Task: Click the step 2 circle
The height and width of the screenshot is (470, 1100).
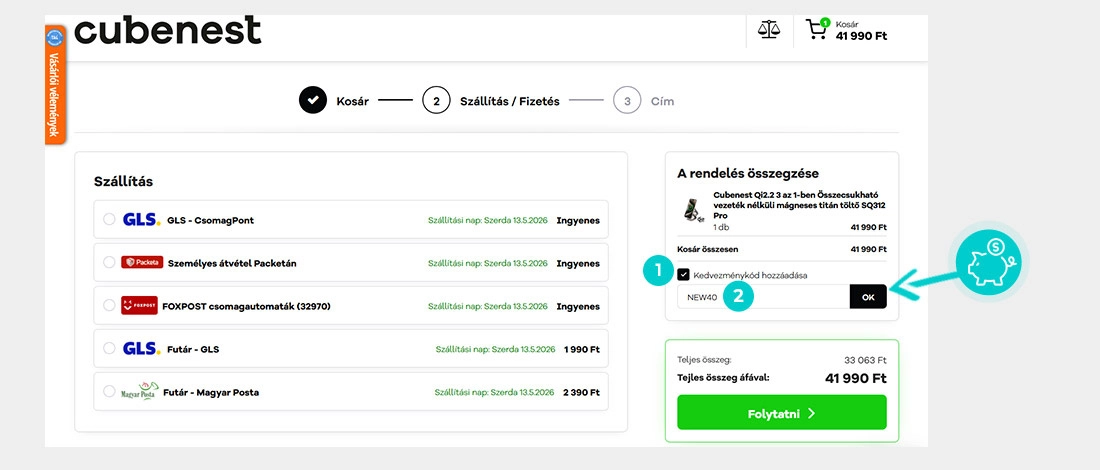Action: coord(436,101)
